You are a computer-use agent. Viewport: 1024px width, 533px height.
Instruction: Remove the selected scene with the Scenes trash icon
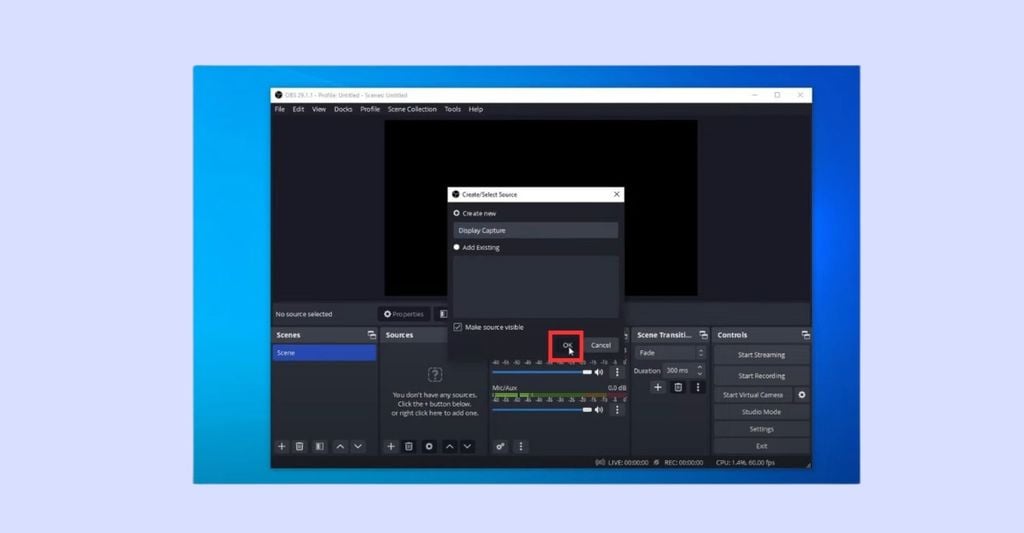coord(300,447)
